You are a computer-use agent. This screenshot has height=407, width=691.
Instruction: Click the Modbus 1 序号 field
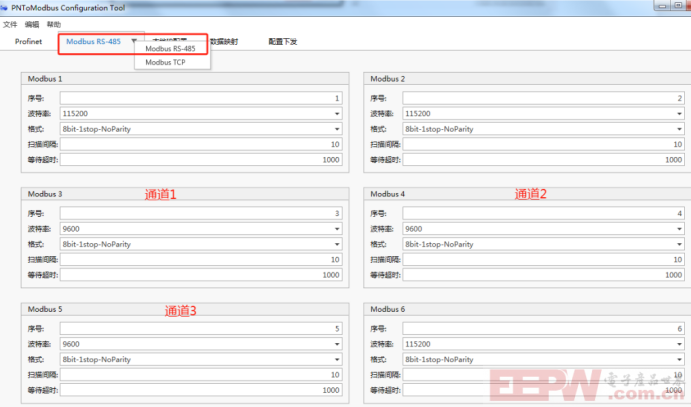click(201, 98)
